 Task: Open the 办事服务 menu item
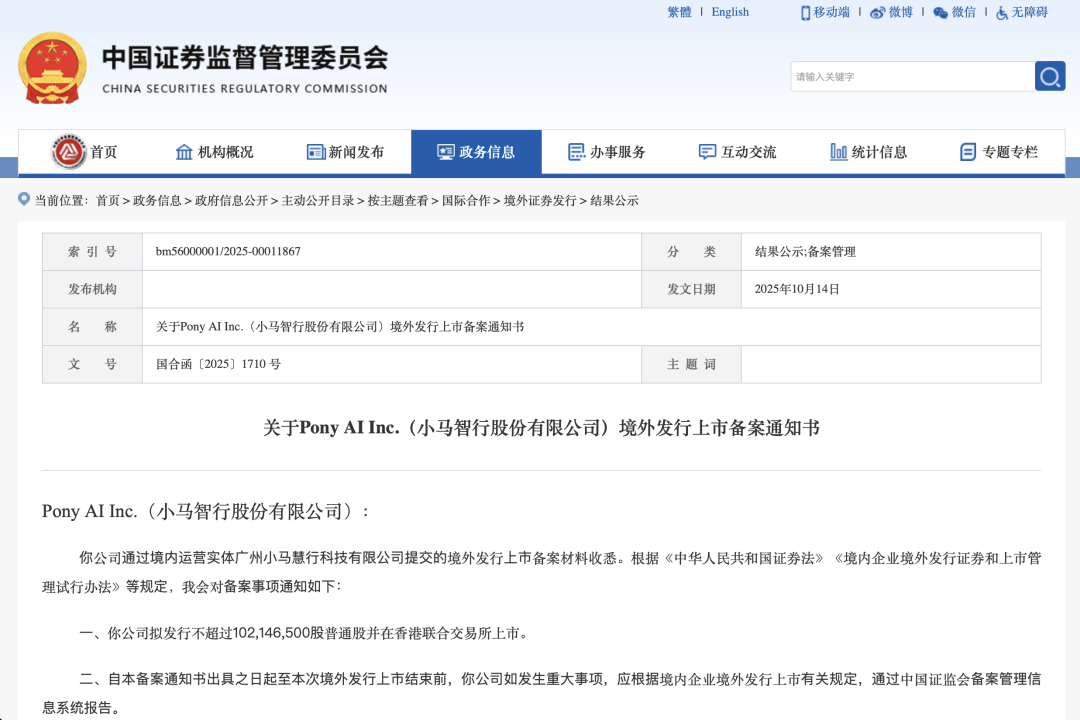point(607,152)
